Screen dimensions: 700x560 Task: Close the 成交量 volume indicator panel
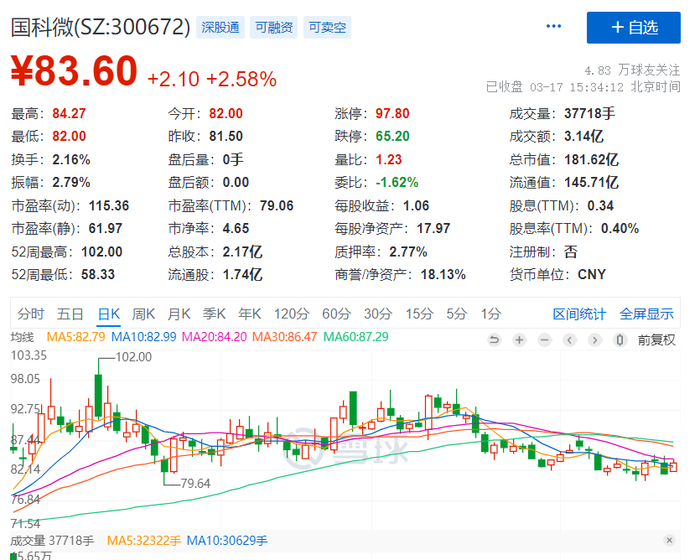[669, 540]
